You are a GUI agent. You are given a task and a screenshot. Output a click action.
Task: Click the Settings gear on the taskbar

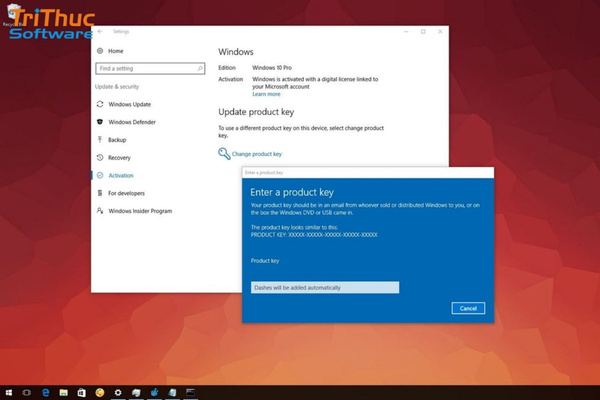(x=118, y=392)
